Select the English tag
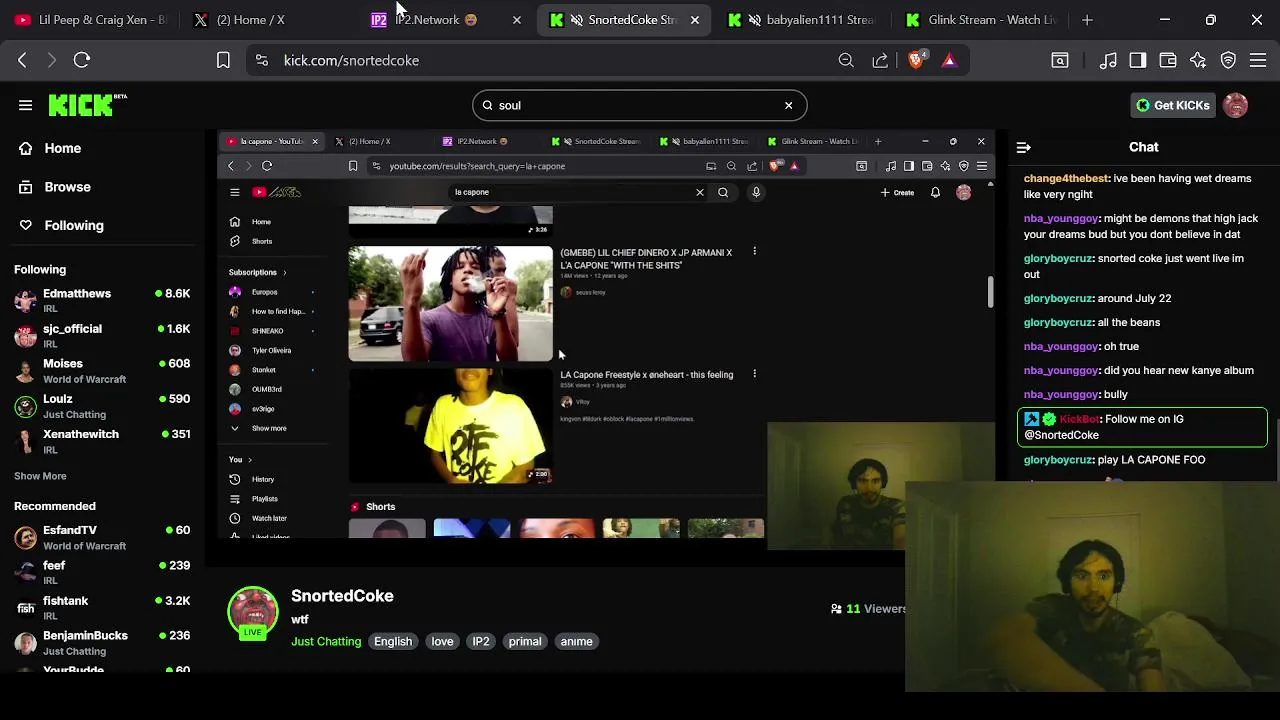The image size is (1280, 720). tap(393, 641)
